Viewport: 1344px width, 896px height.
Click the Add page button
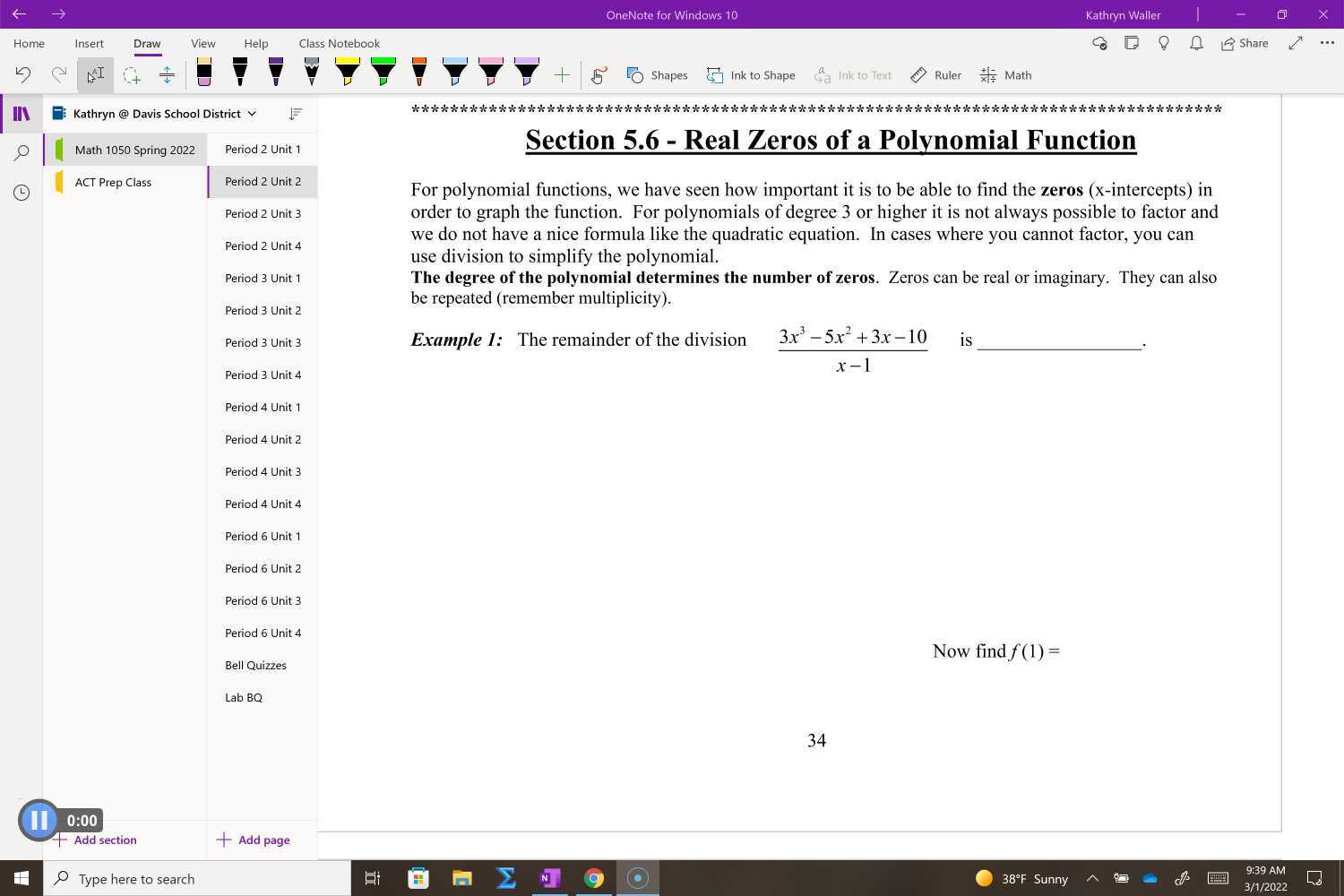tap(254, 840)
